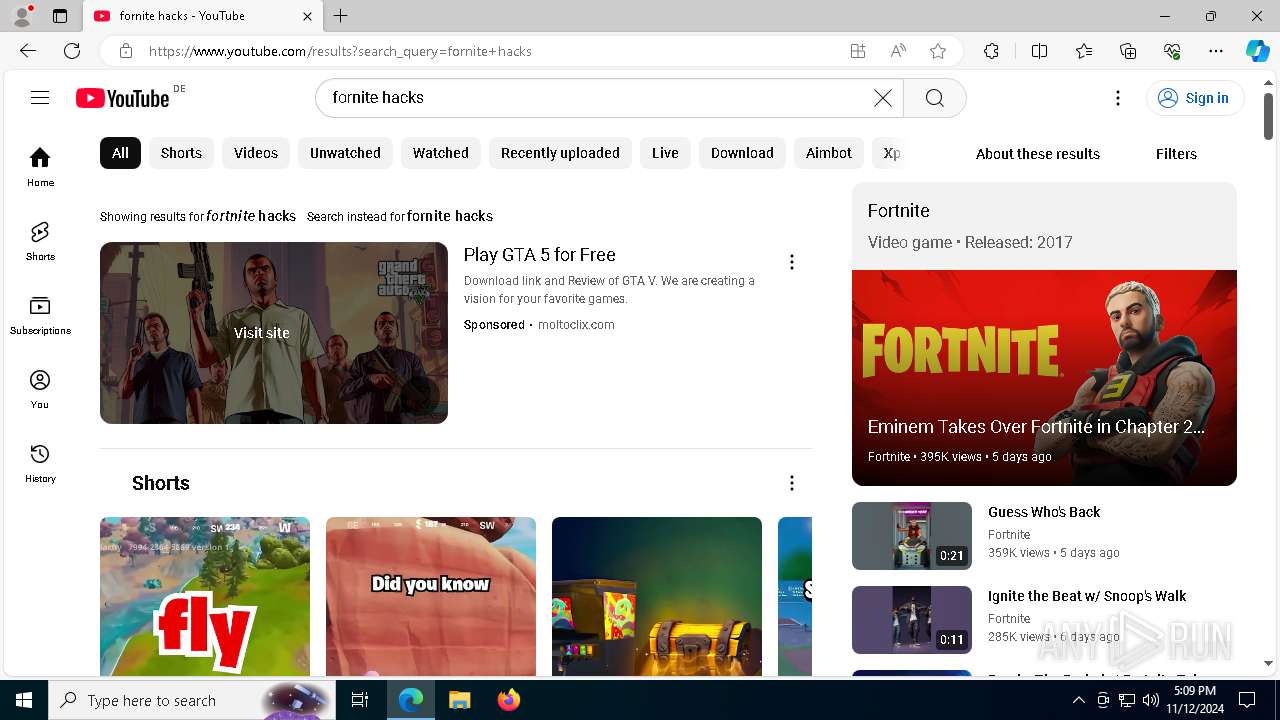Clear the search box with the X
This screenshot has width=1280, height=720.
coord(883,97)
